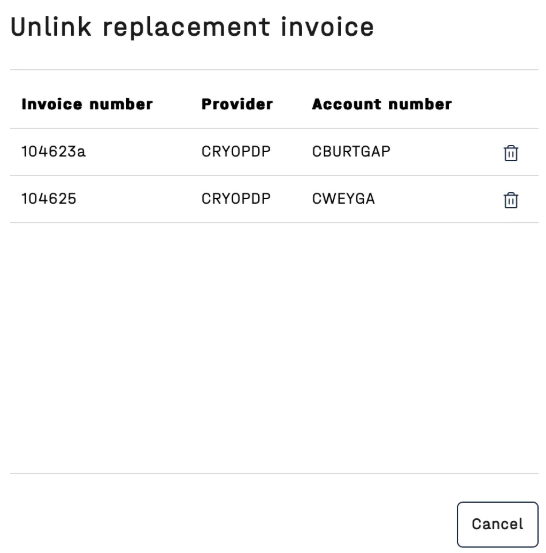Select account number CWEYGA
This screenshot has width=546, height=553.
344,199
